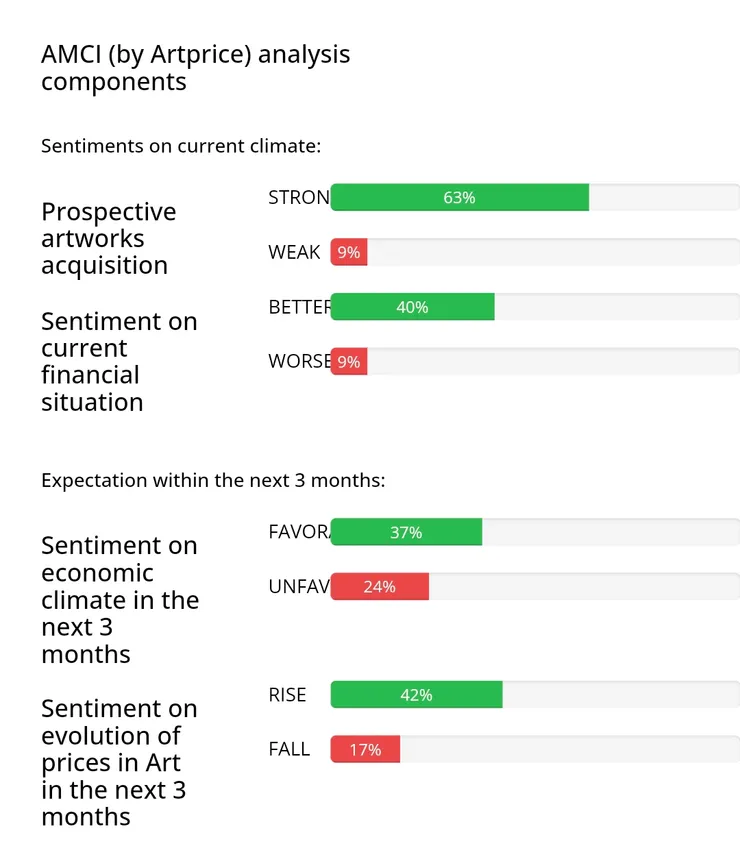Select the 'Sentiment on economic climate' label
The image size is (740, 856).
point(119,600)
